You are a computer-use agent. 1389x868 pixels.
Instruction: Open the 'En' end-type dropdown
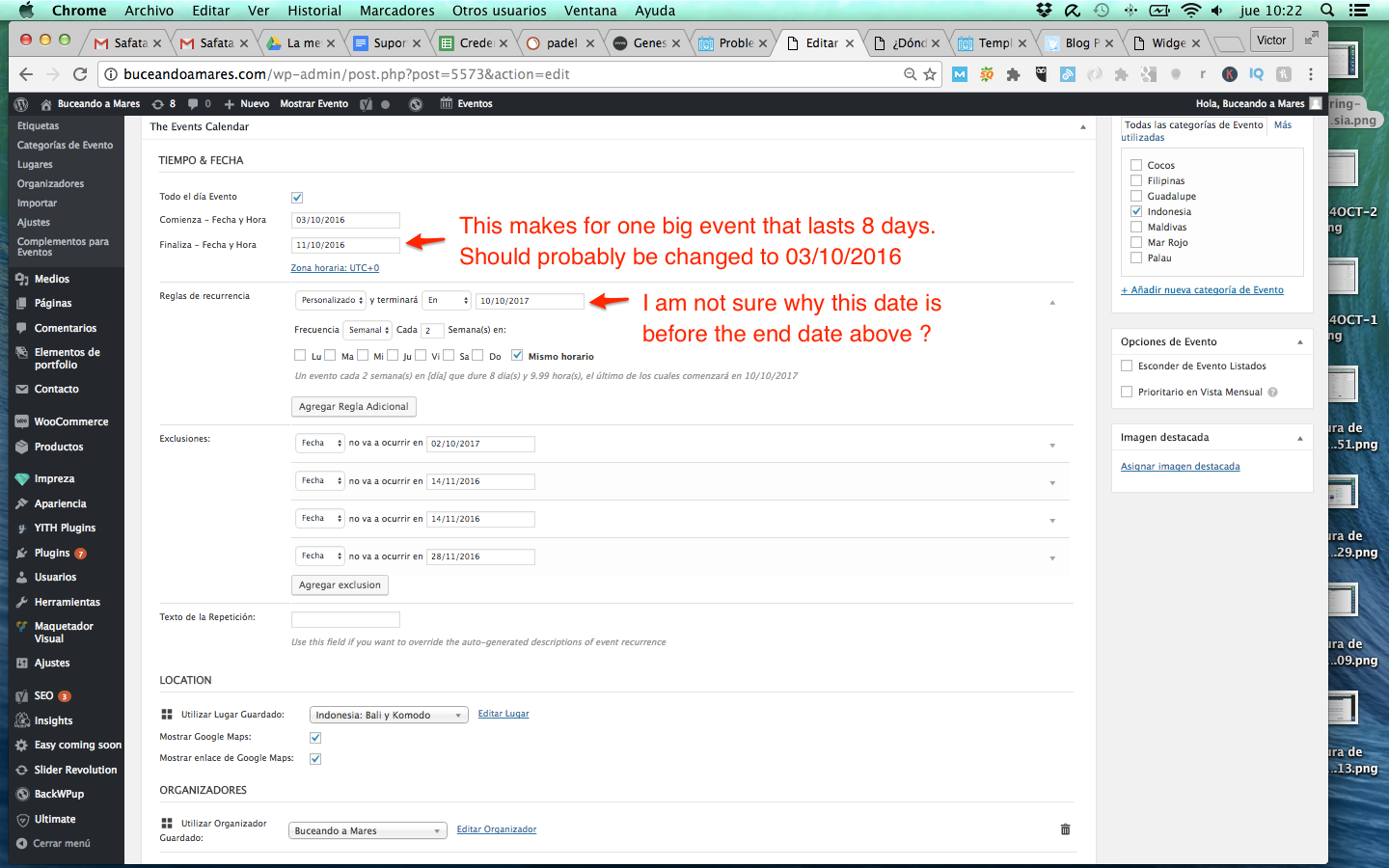[448, 301]
